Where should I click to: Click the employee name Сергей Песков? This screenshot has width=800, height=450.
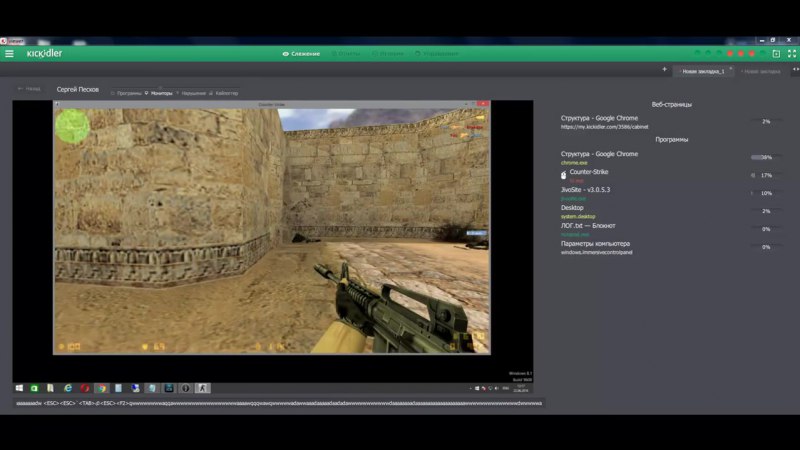[x=78, y=89]
